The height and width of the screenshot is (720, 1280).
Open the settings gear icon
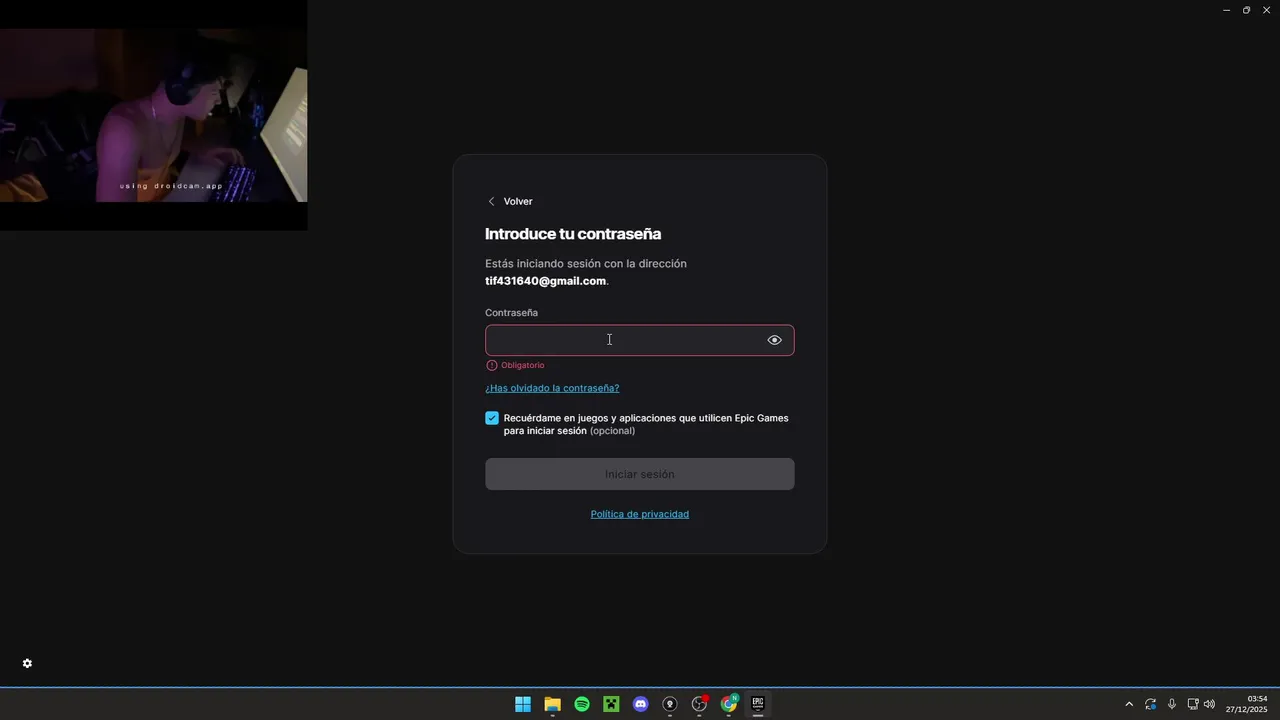tap(27, 664)
